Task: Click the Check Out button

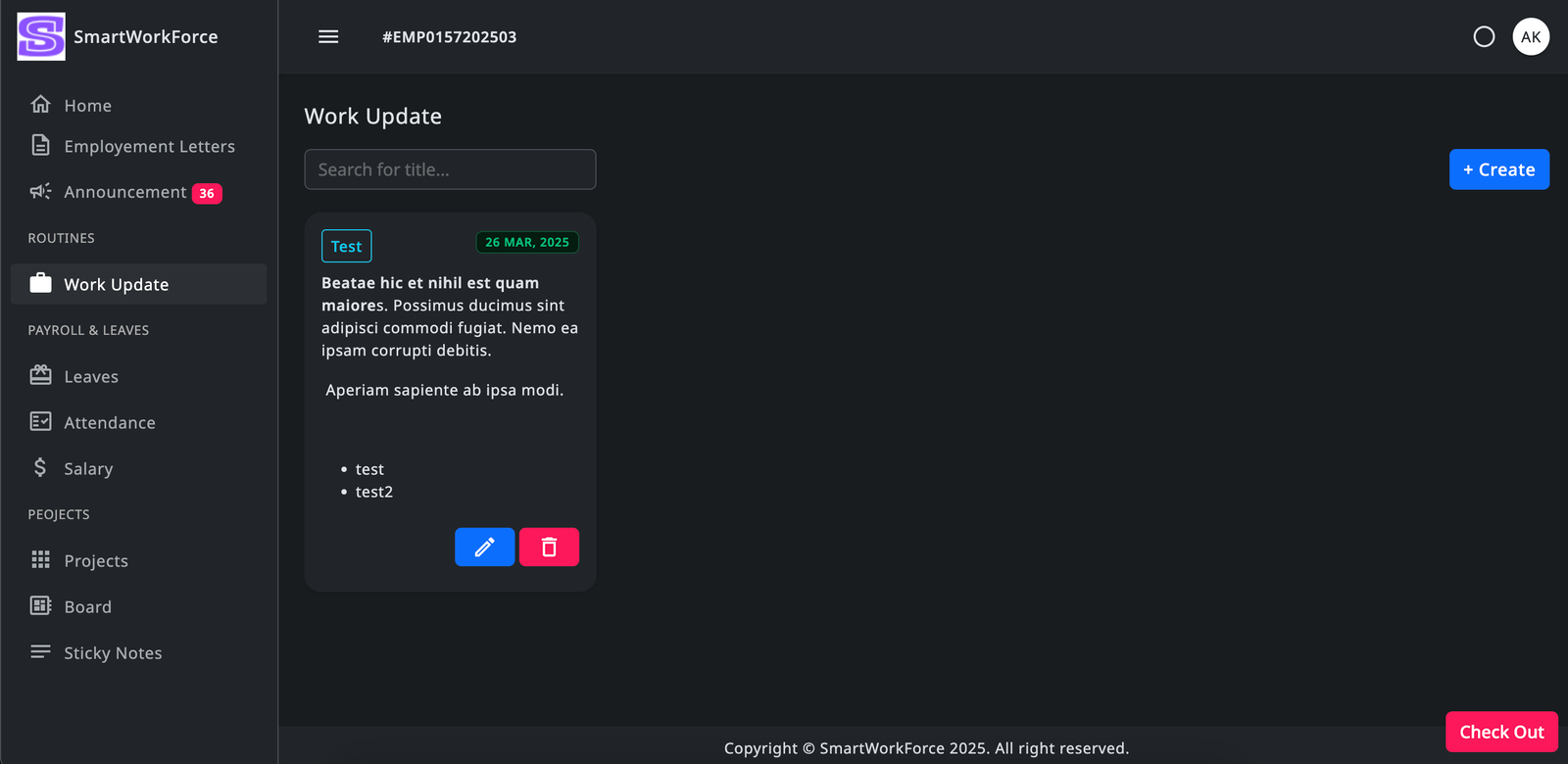Action: pyautogui.click(x=1500, y=732)
